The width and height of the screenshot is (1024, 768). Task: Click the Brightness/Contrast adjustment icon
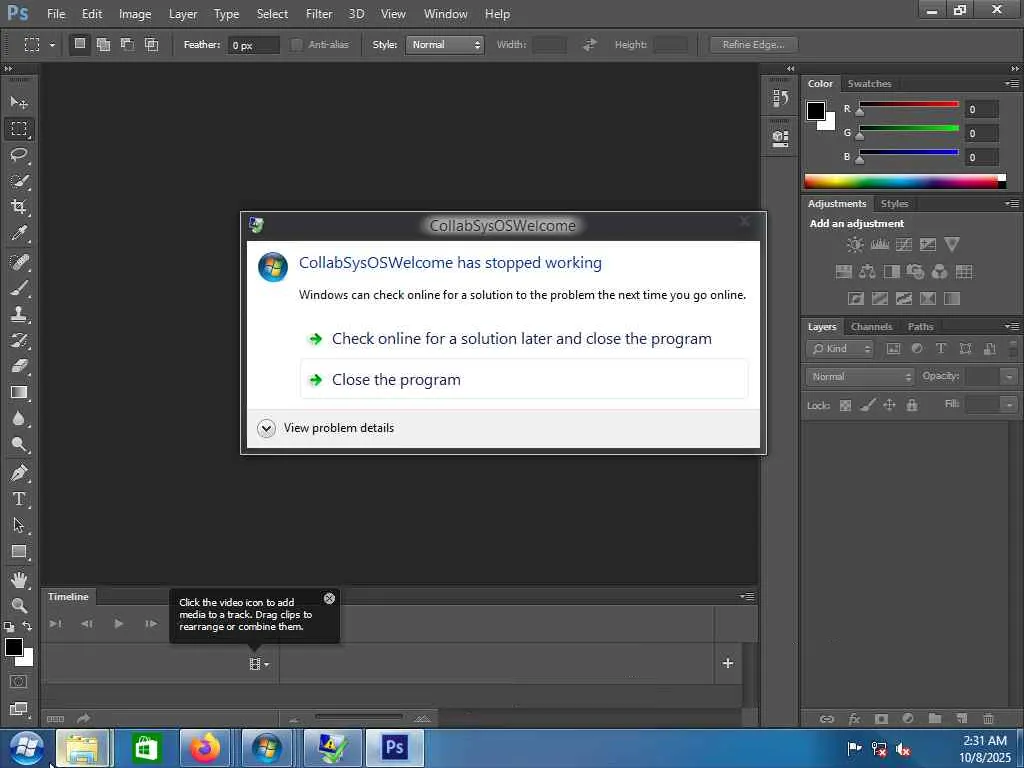point(855,245)
